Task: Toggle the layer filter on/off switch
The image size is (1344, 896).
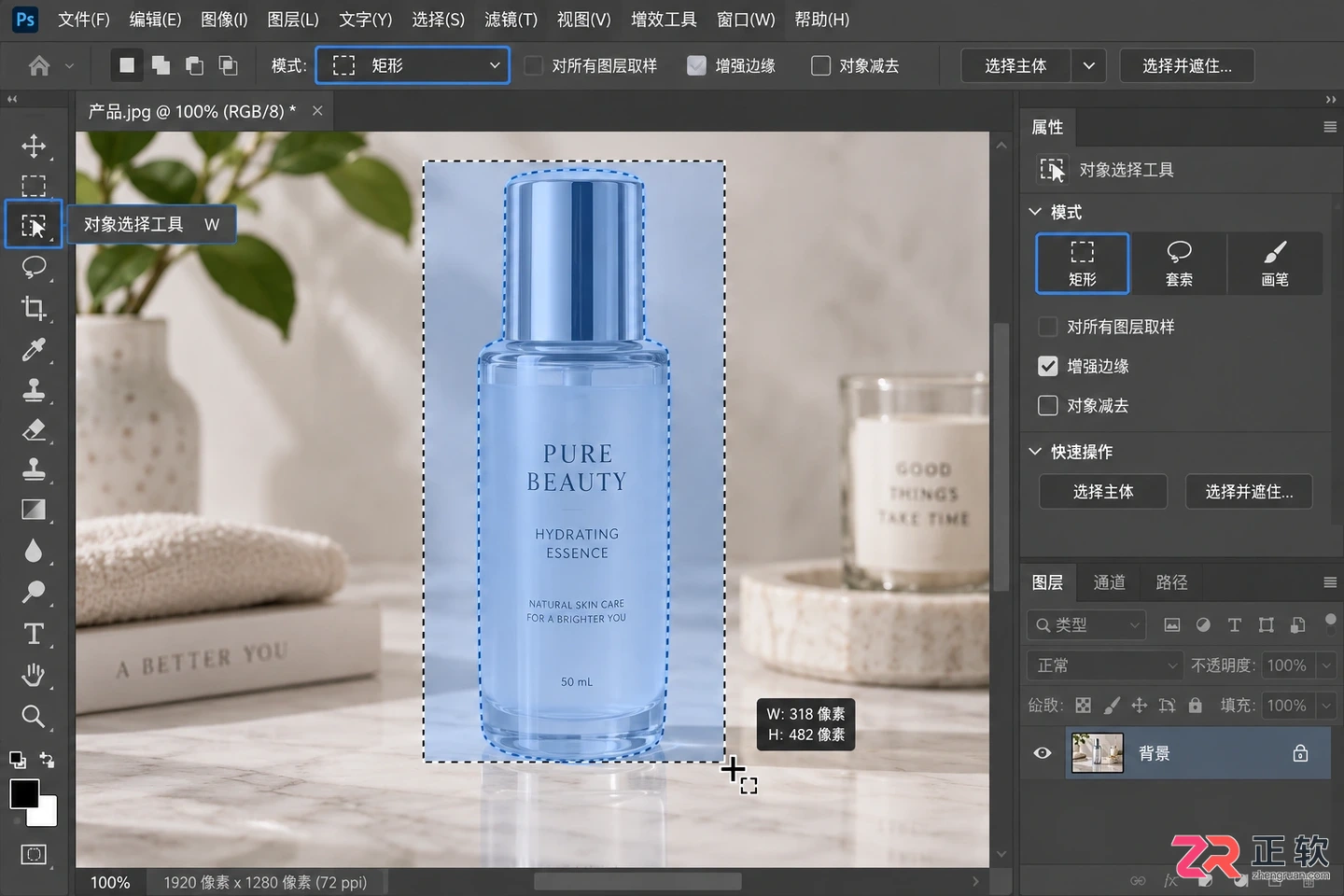Action: click(x=1330, y=623)
